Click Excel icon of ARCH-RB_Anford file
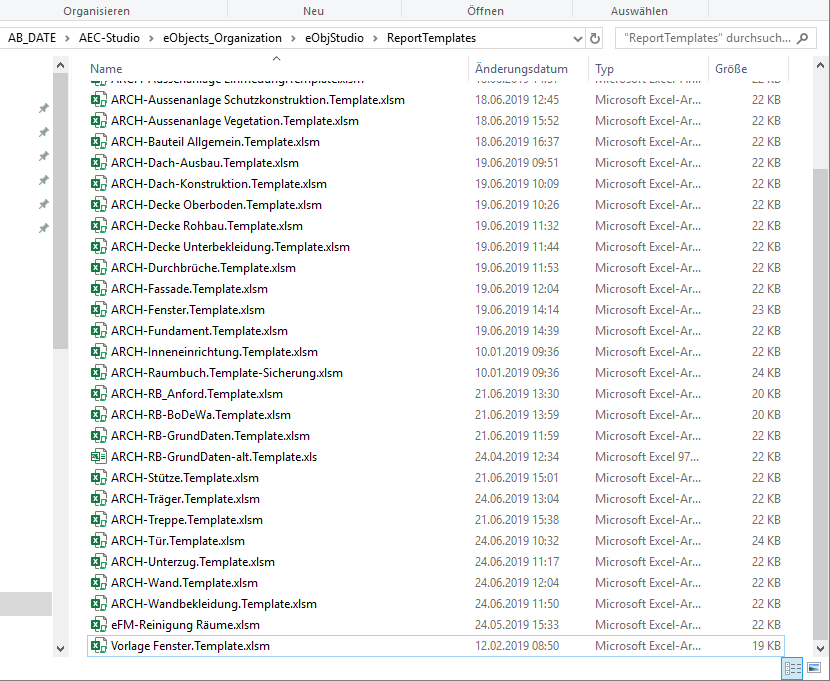 tap(98, 394)
